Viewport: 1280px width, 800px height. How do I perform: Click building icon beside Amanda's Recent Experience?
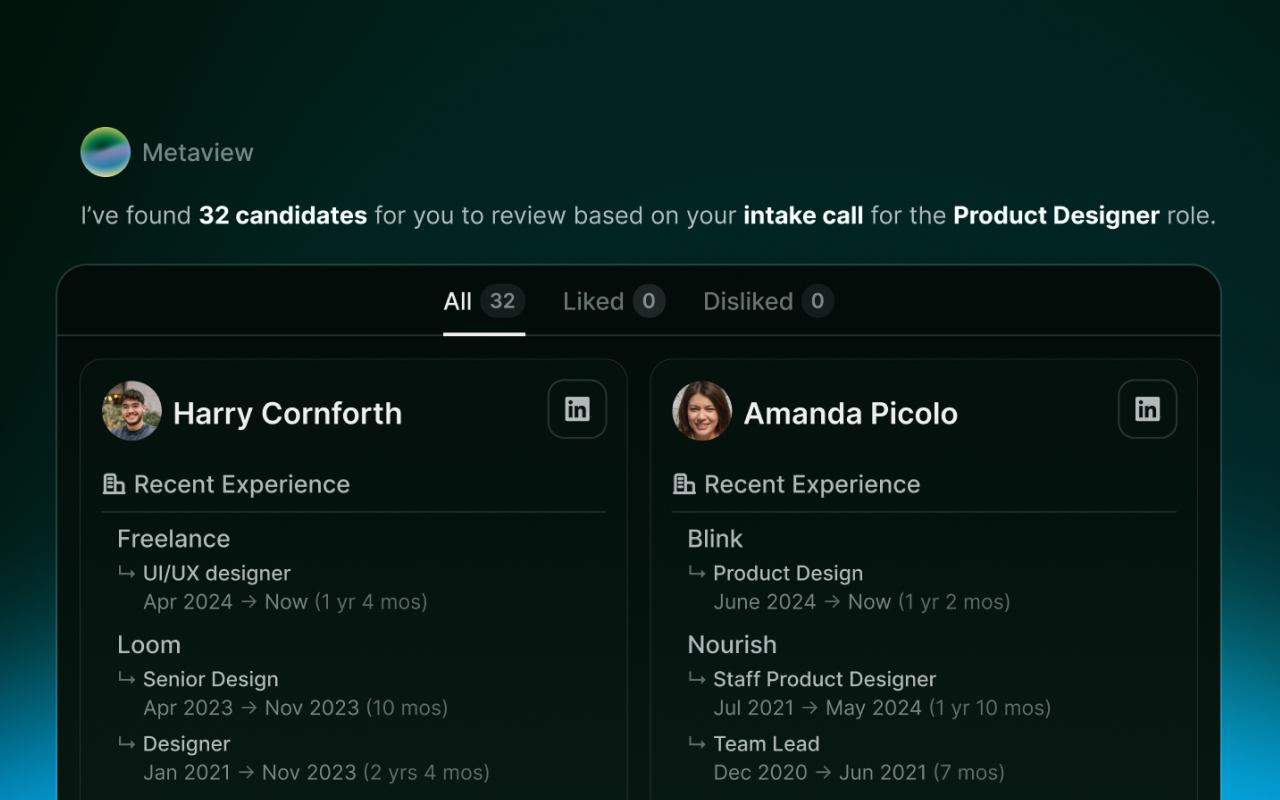(x=684, y=485)
